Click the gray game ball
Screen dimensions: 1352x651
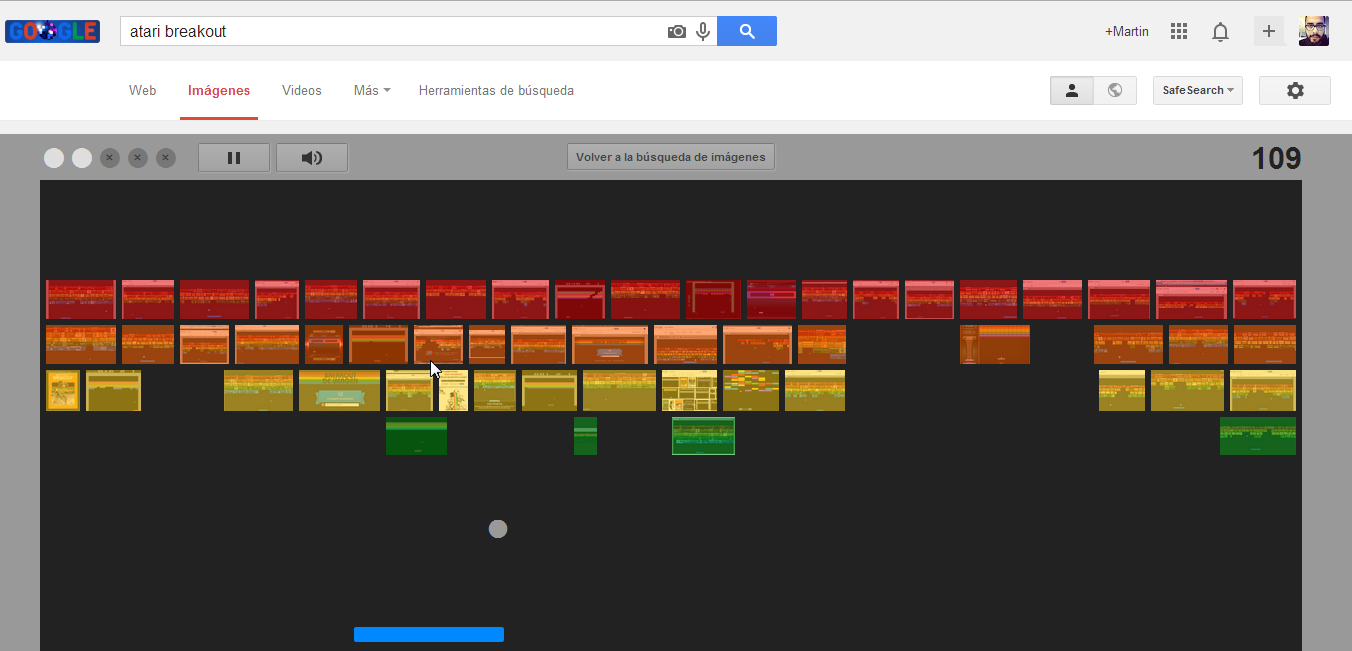tap(498, 529)
